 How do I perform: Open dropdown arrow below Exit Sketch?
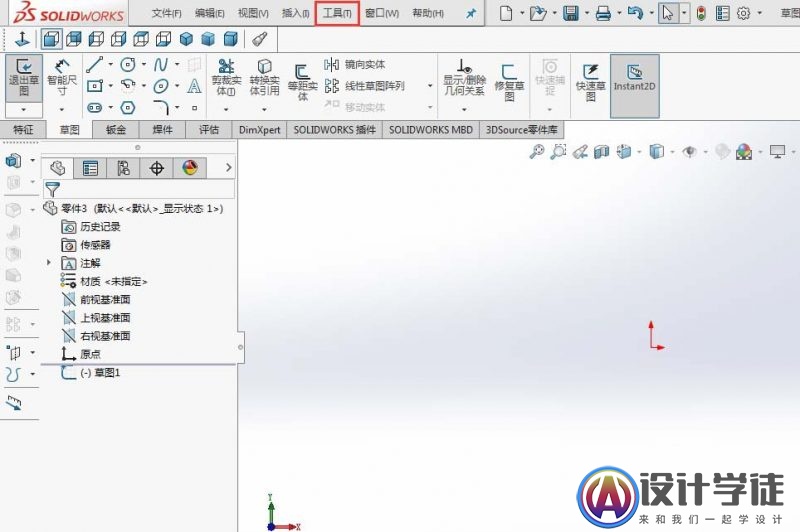click(x=24, y=110)
